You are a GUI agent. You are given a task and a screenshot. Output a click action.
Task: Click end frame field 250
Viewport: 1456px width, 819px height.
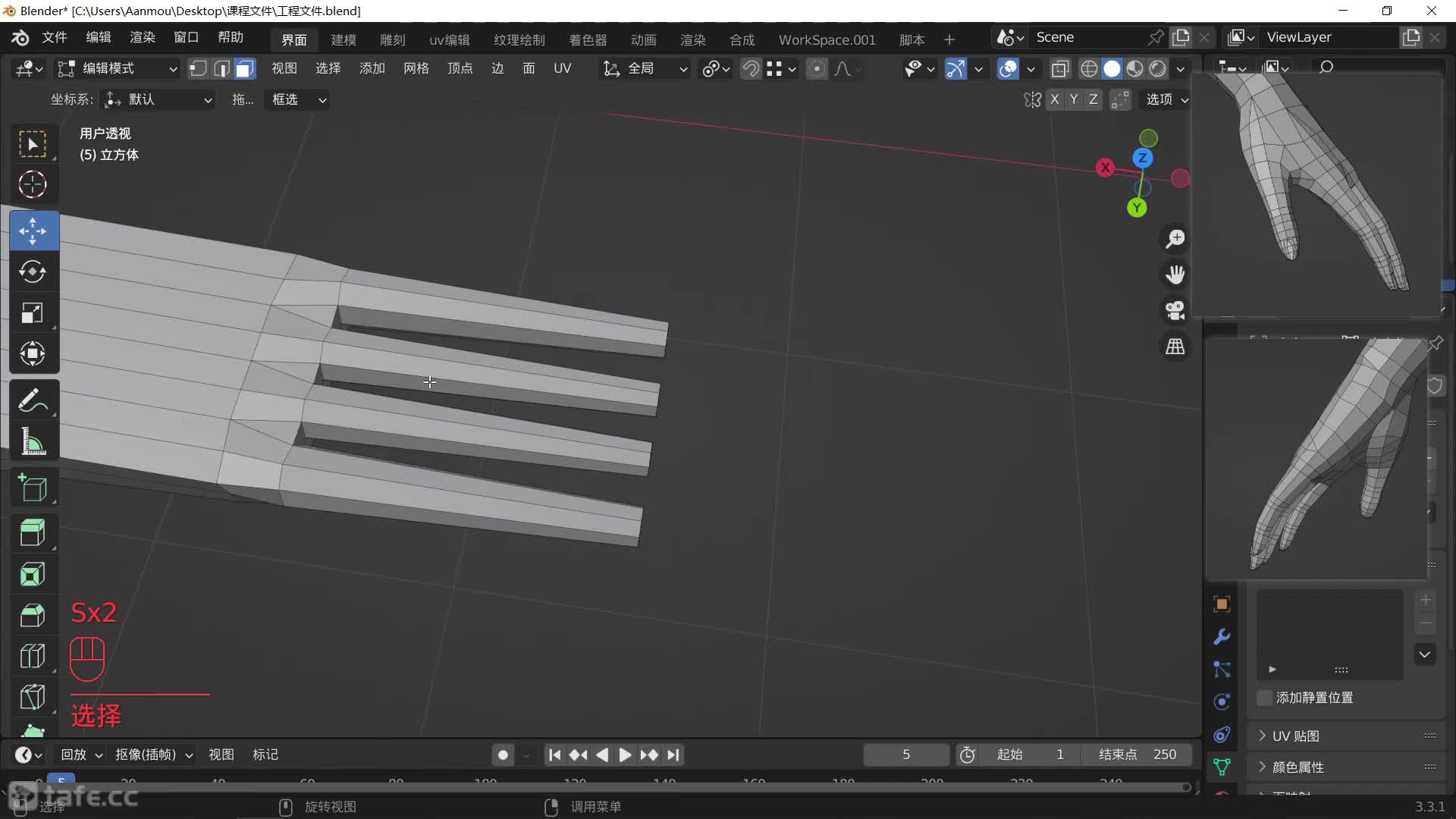(1137, 755)
